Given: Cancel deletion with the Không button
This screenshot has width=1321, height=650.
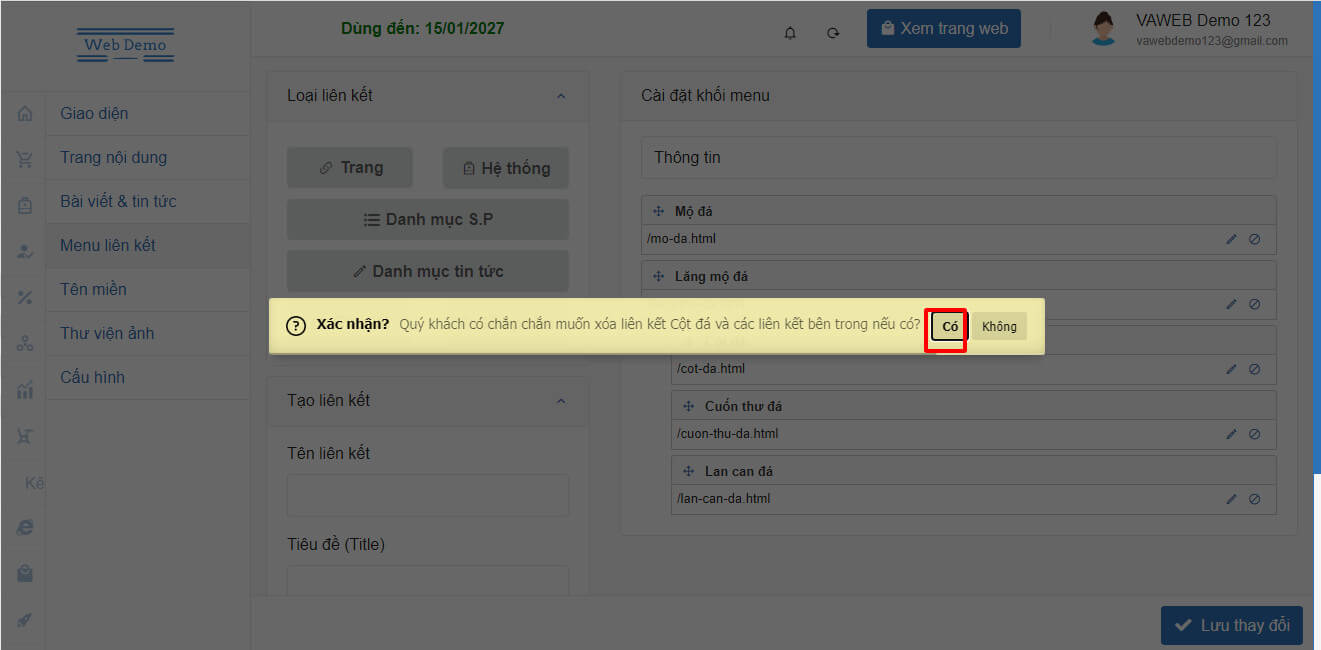Looking at the screenshot, I should coord(998,327).
